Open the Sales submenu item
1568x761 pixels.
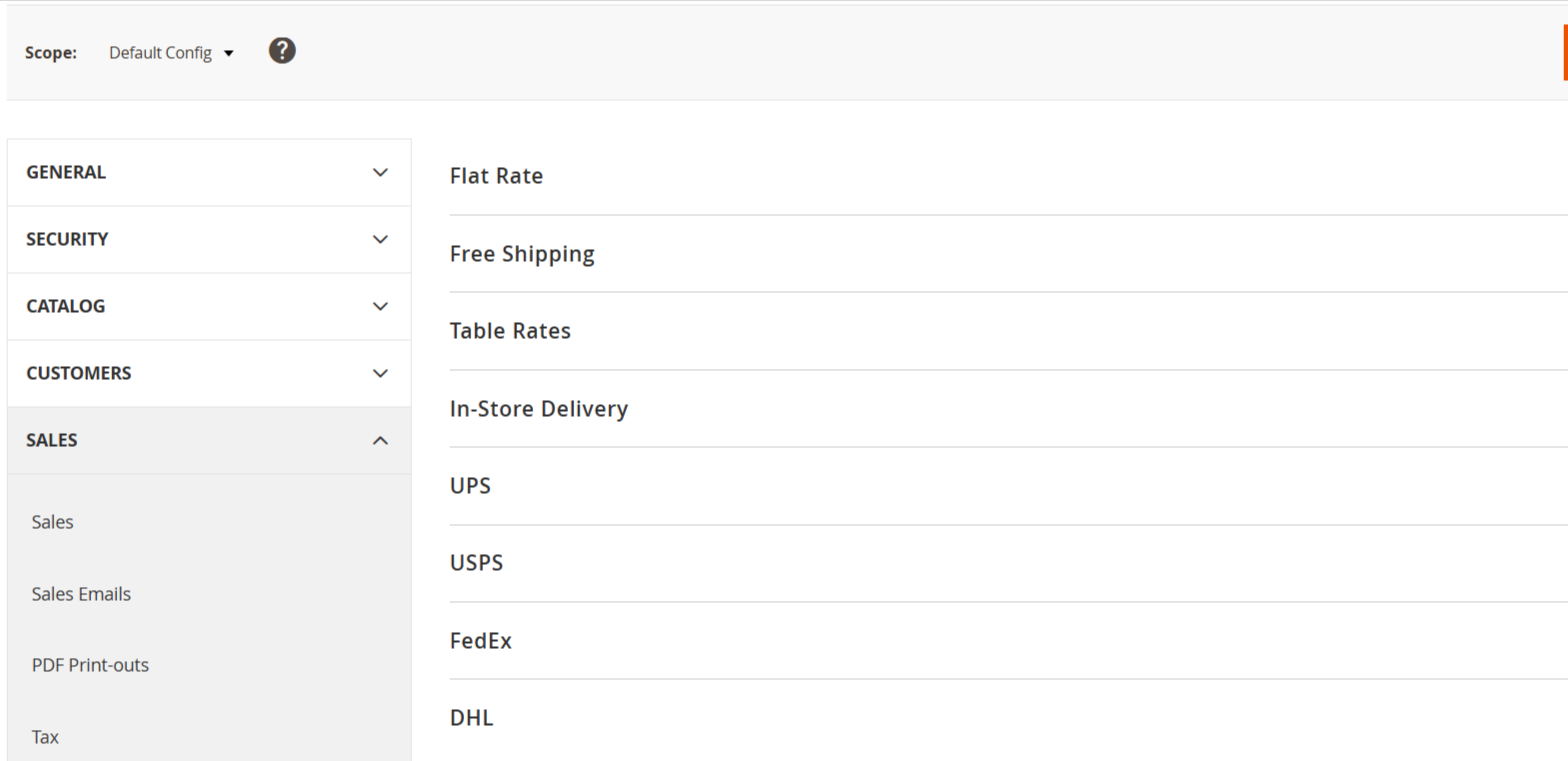click(53, 522)
